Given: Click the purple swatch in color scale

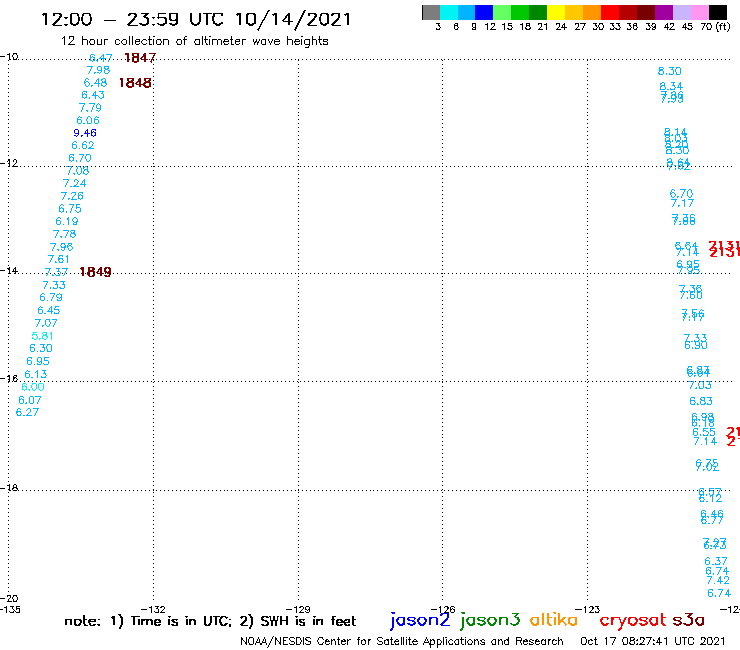Looking at the screenshot, I should 664,12.
